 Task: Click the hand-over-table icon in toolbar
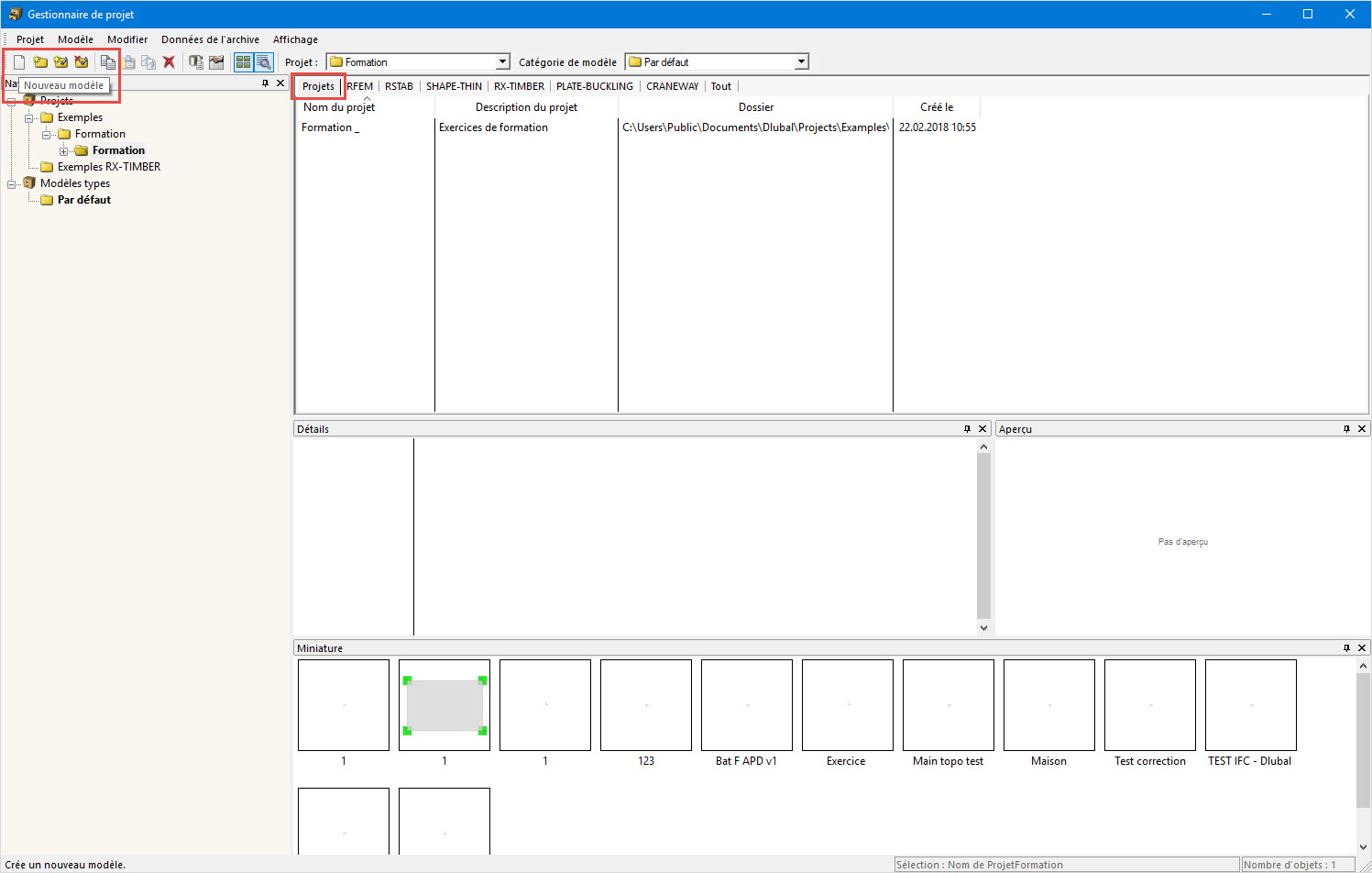pos(216,62)
